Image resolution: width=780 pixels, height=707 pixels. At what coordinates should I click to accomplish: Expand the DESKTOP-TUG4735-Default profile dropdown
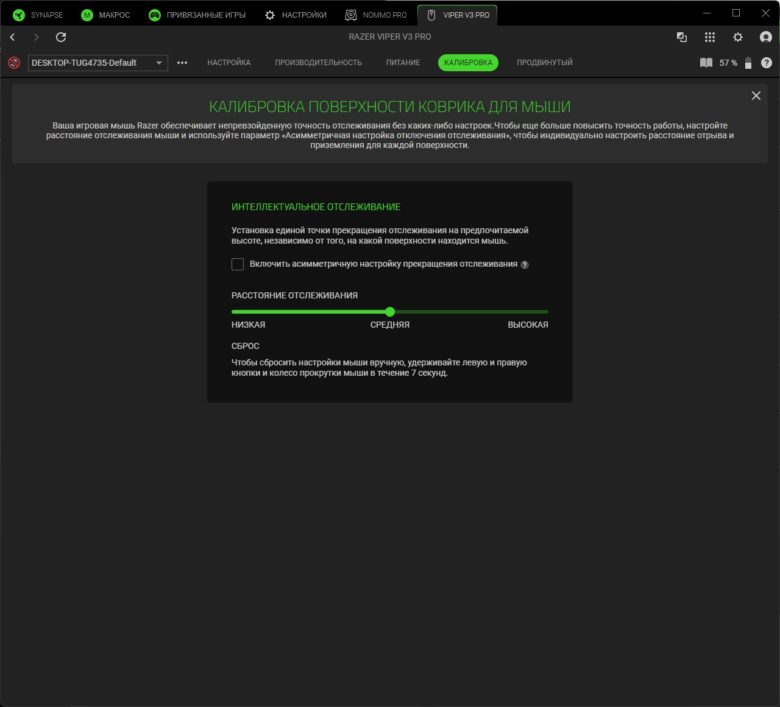(98, 63)
